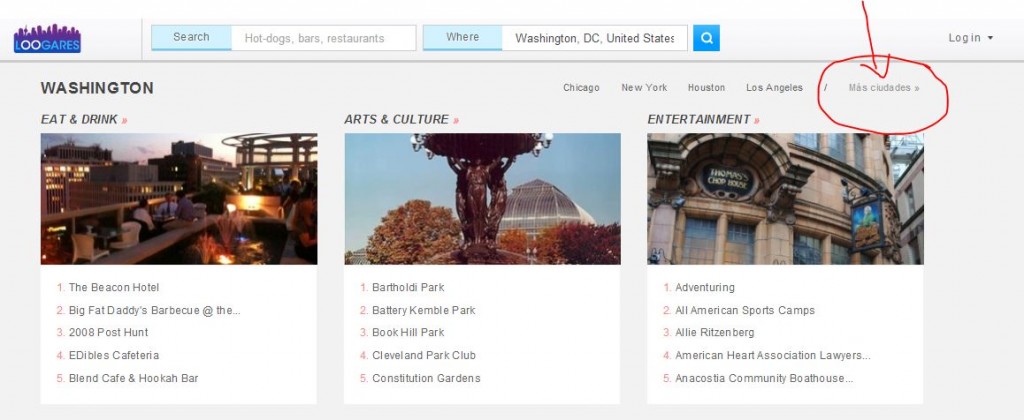Viewport: 1024px width, 420px height.
Task: Click the Where location input field
Action: pos(594,38)
